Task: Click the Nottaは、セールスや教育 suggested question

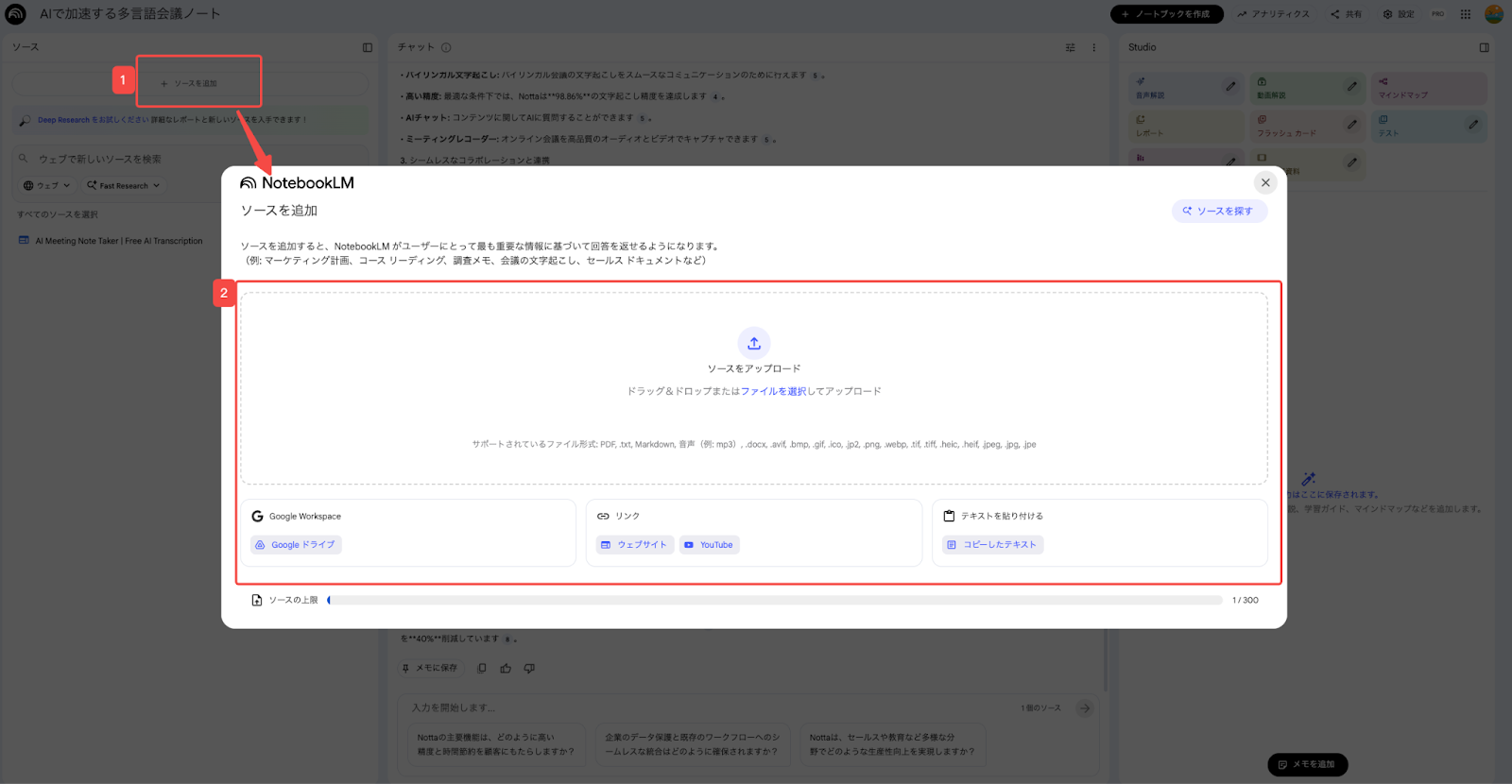Action: coord(893,744)
